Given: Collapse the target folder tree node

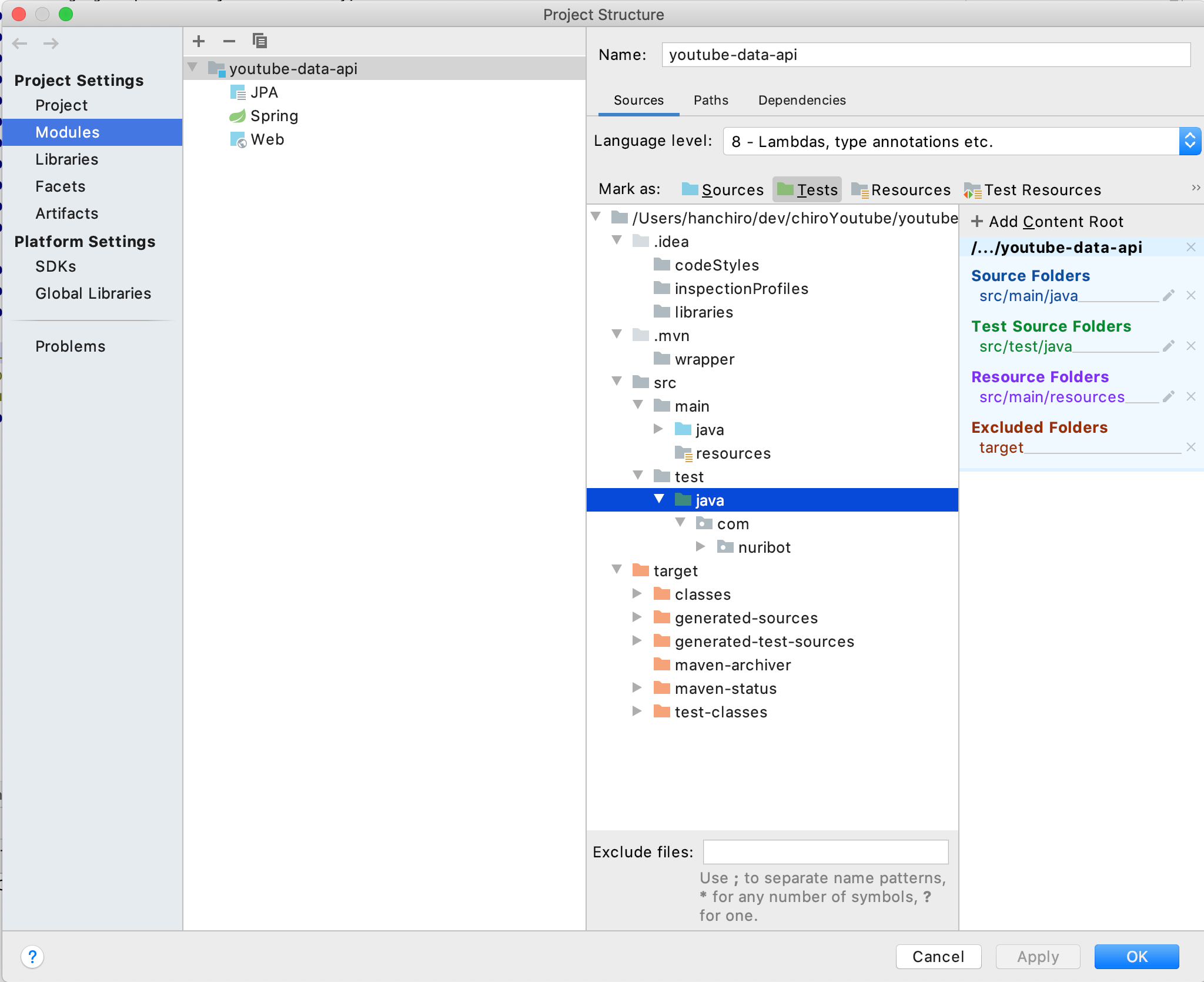Looking at the screenshot, I should pos(617,570).
